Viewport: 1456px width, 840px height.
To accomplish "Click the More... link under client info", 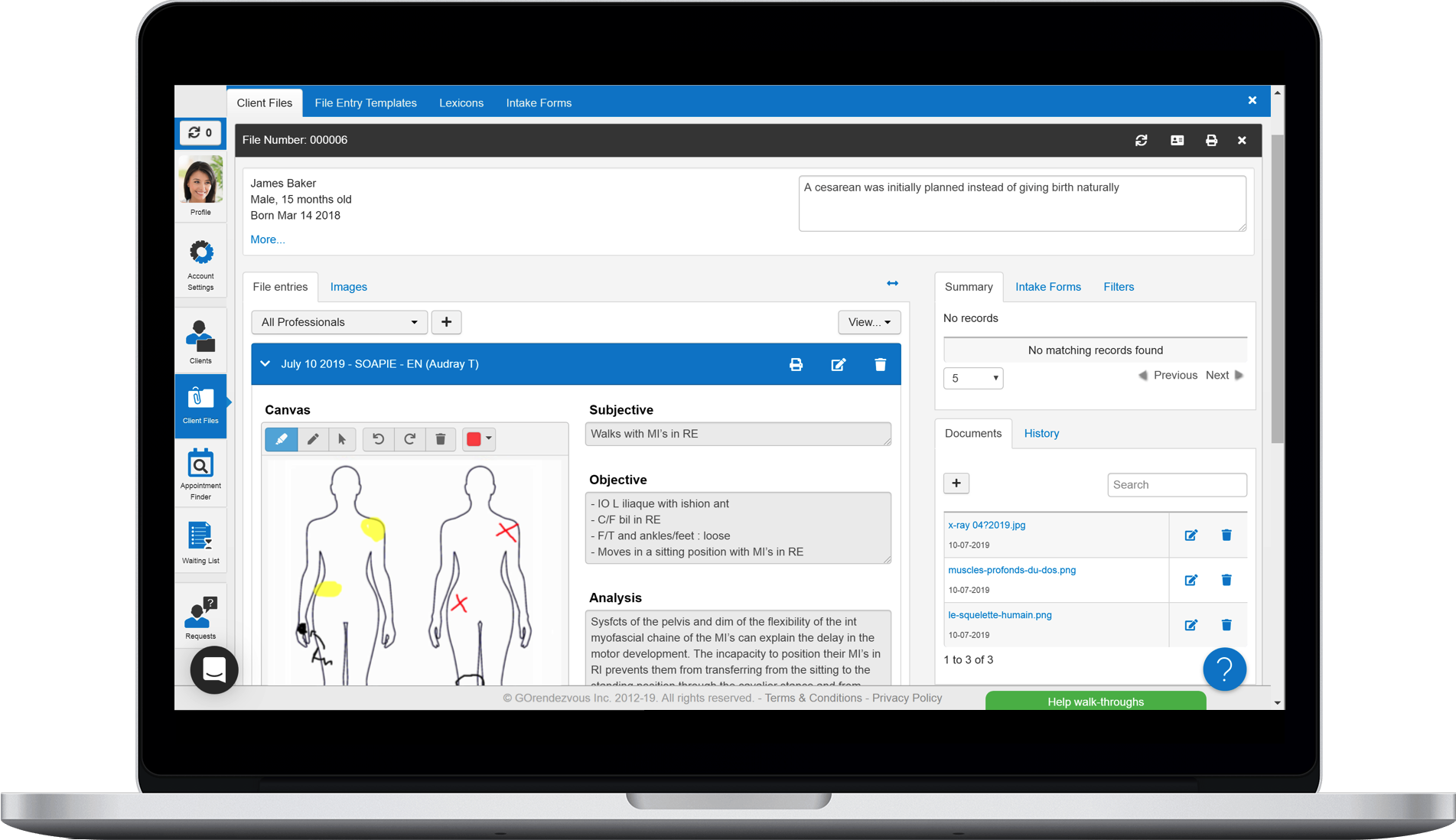I will pos(268,239).
